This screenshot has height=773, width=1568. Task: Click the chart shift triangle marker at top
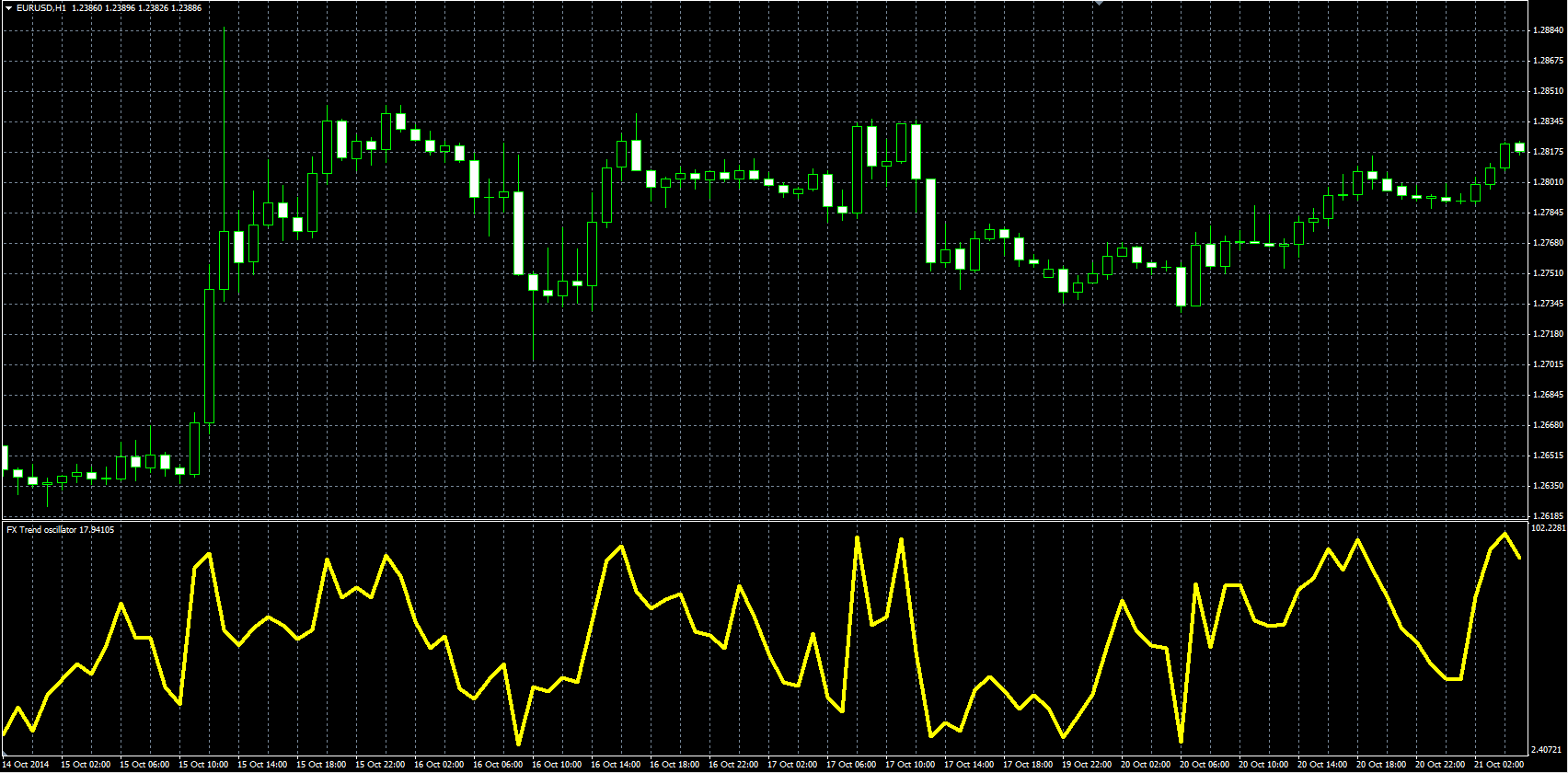click(x=1098, y=3)
